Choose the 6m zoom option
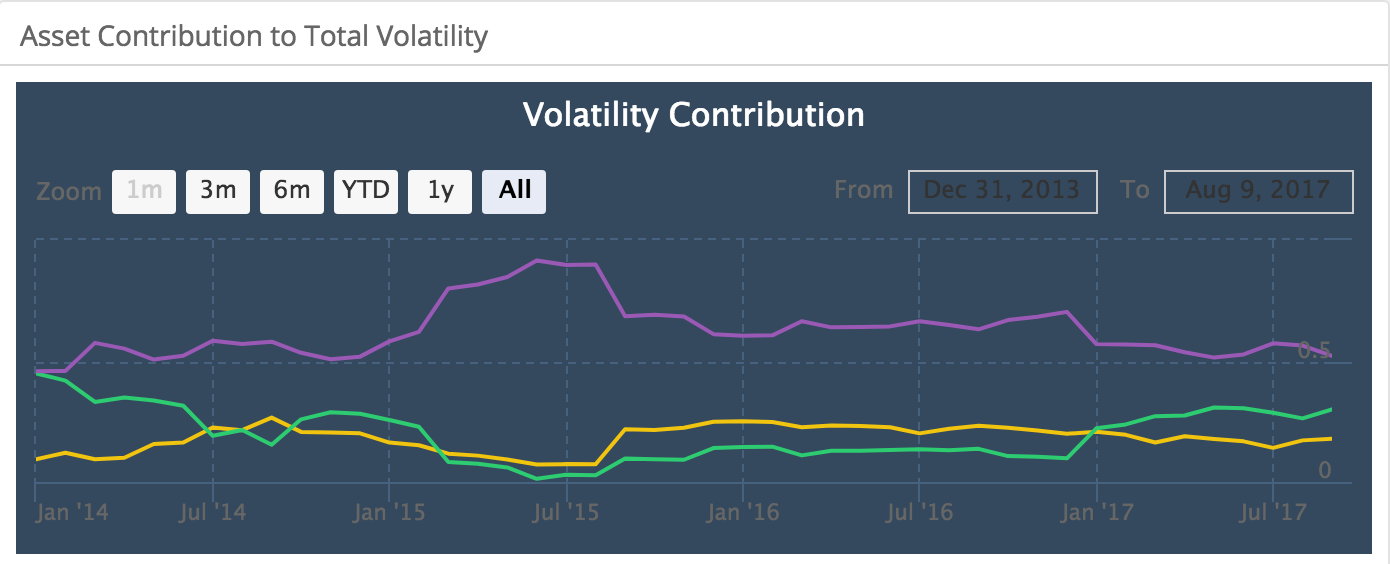 click(x=292, y=192)
